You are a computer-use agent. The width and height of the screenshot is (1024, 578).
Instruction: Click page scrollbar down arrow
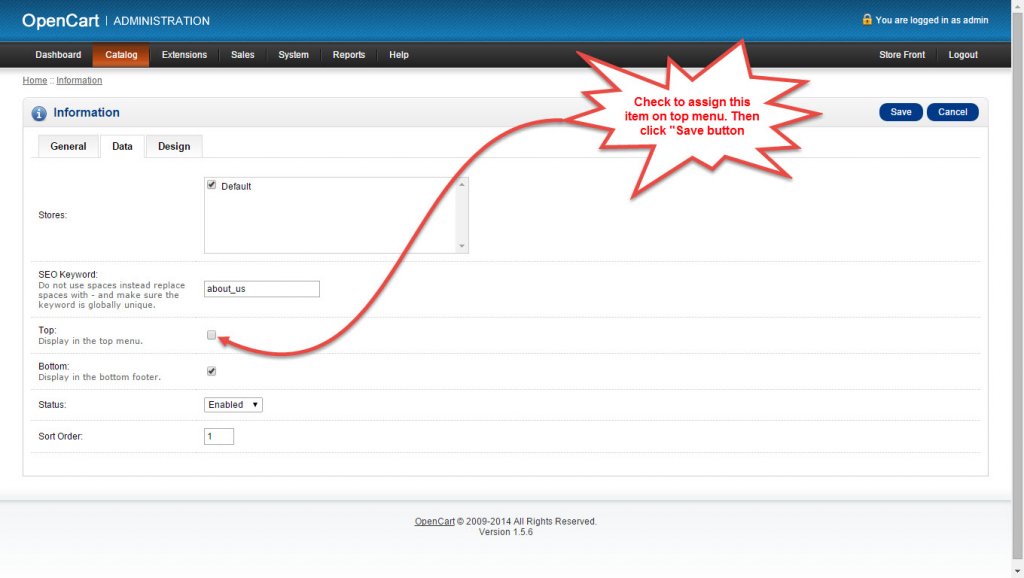[1017, 571]
